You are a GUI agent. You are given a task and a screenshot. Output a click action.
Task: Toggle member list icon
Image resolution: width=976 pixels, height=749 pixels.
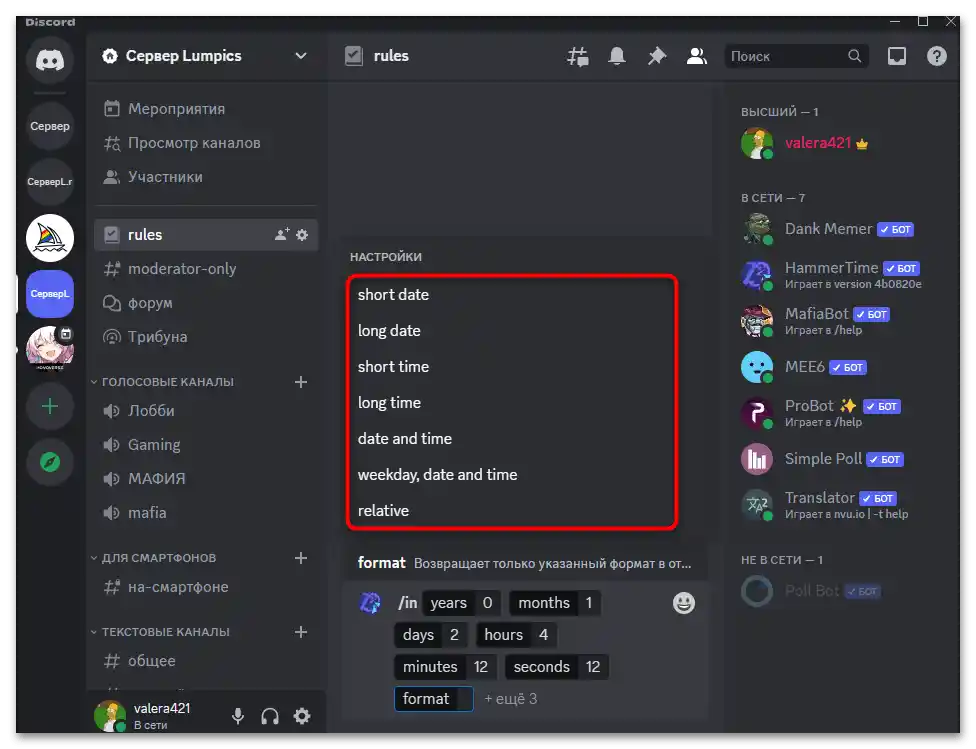tap(697, 56)
